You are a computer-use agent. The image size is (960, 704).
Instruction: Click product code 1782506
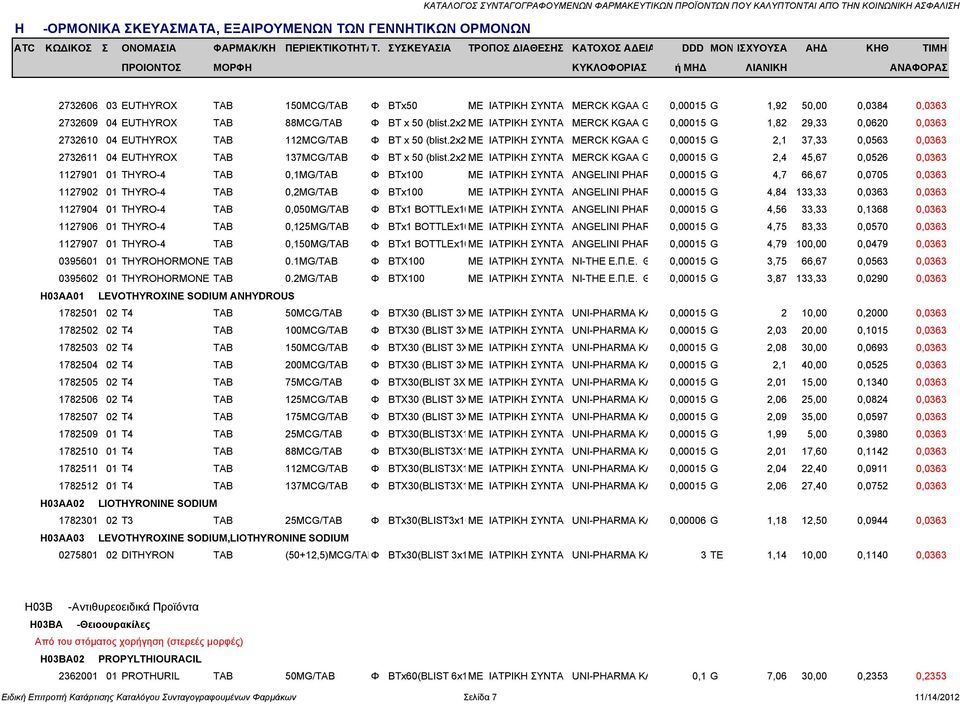78,400
